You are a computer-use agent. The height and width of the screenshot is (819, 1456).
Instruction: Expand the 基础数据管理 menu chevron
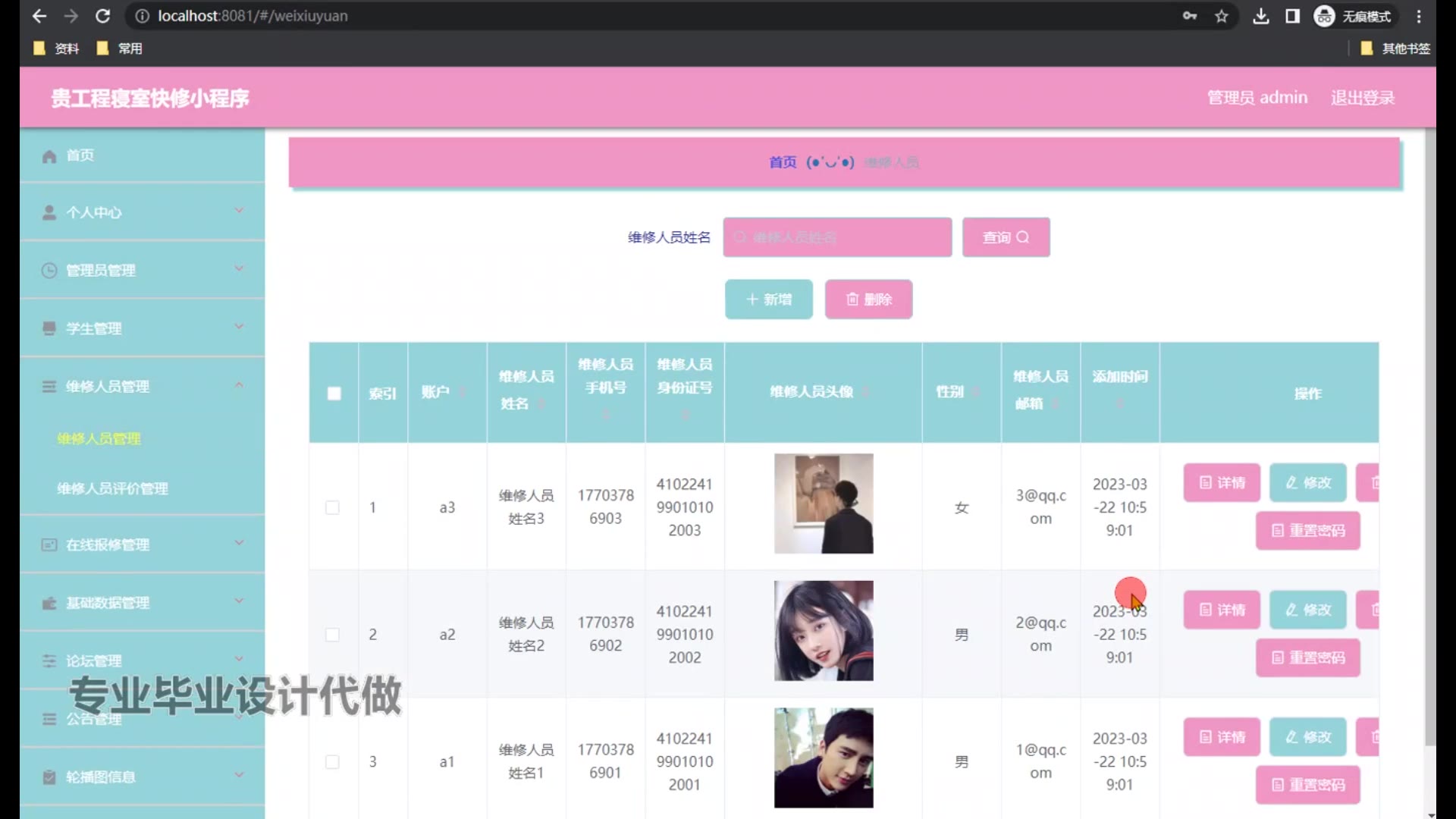pyautogui.click(x=239, y=601)
